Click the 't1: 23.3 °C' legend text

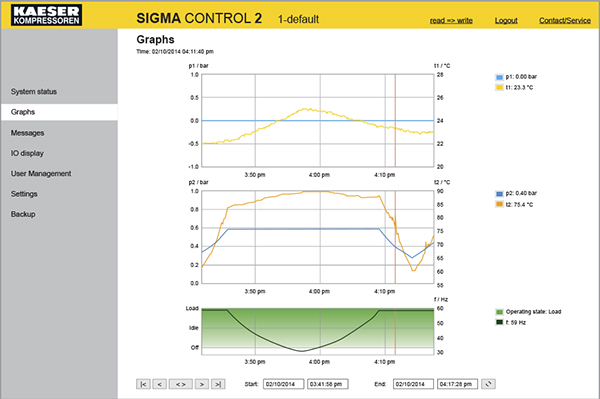tap(519, 88)
